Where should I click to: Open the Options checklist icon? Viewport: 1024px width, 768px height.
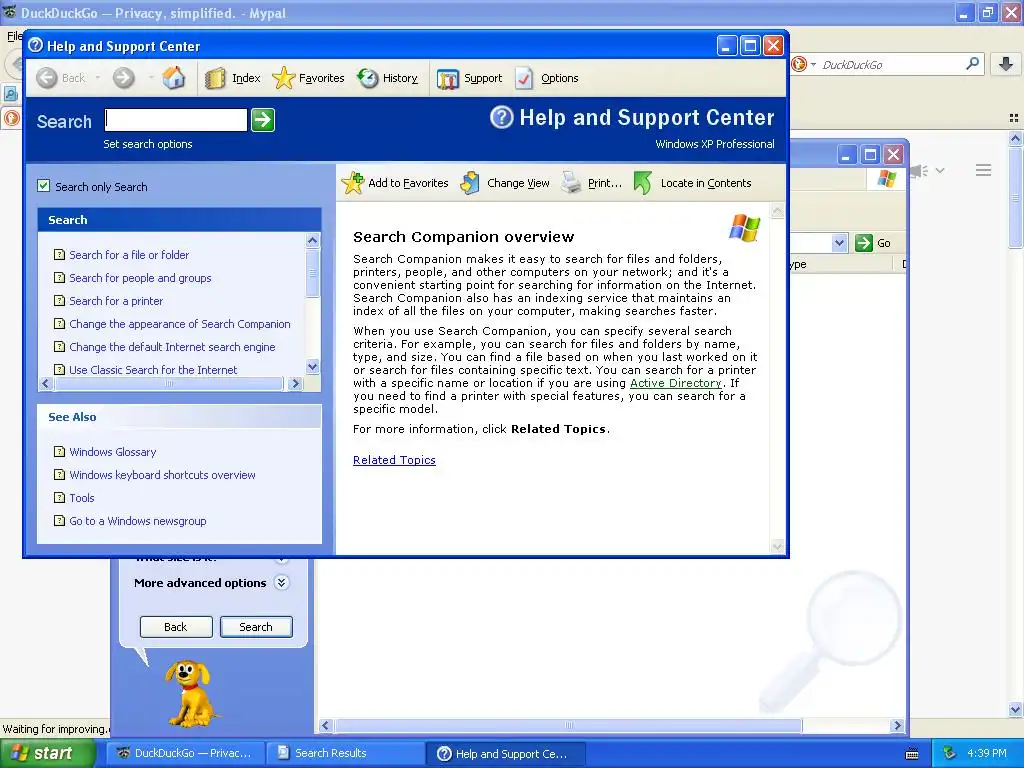(524, 78)
